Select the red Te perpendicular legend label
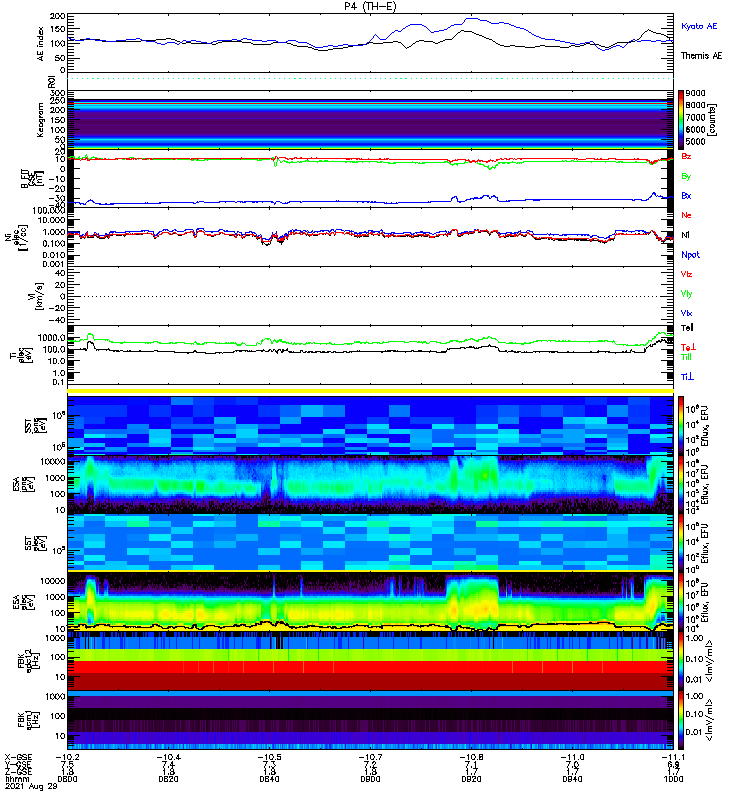This screenshot has height=800, width=750. pyautogui.click(x=688, y=347)
